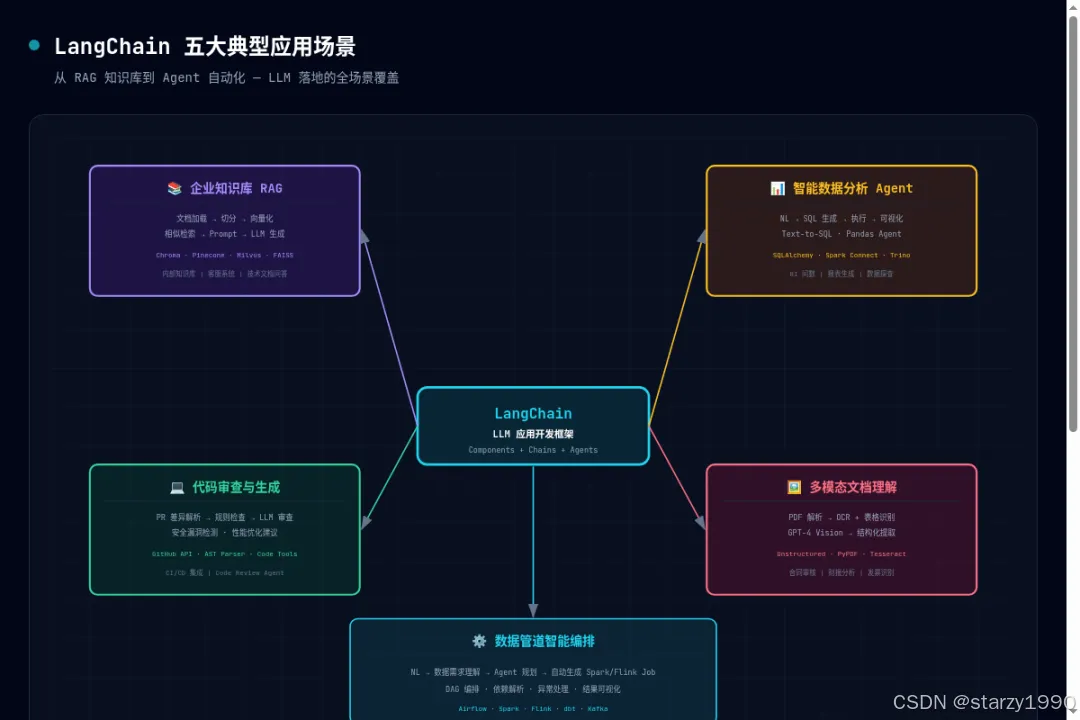The height and width of the screenshot is (720, 1080).
Task: Click the 内部知识库 use-case line in the RAG card
Action: pos(225,274)
